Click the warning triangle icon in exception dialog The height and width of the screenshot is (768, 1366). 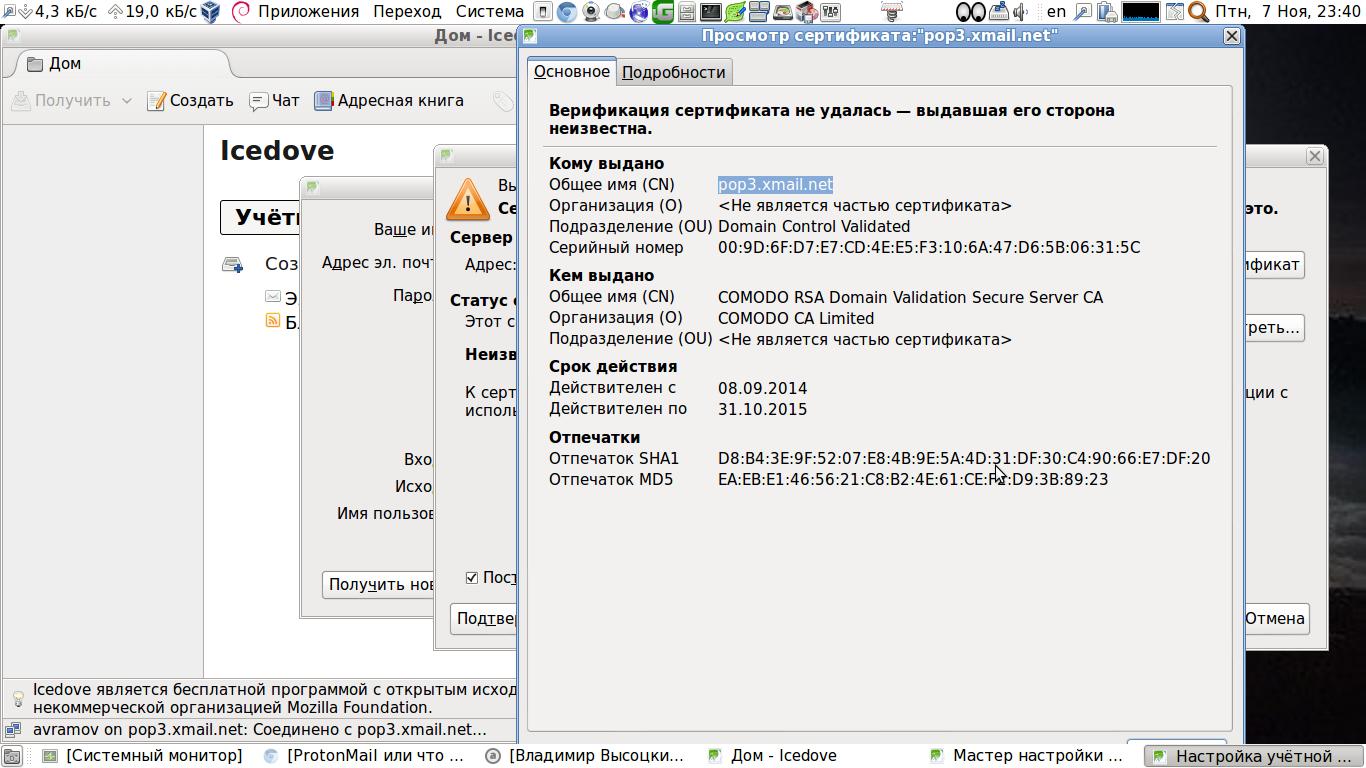[x=468, y=199]
